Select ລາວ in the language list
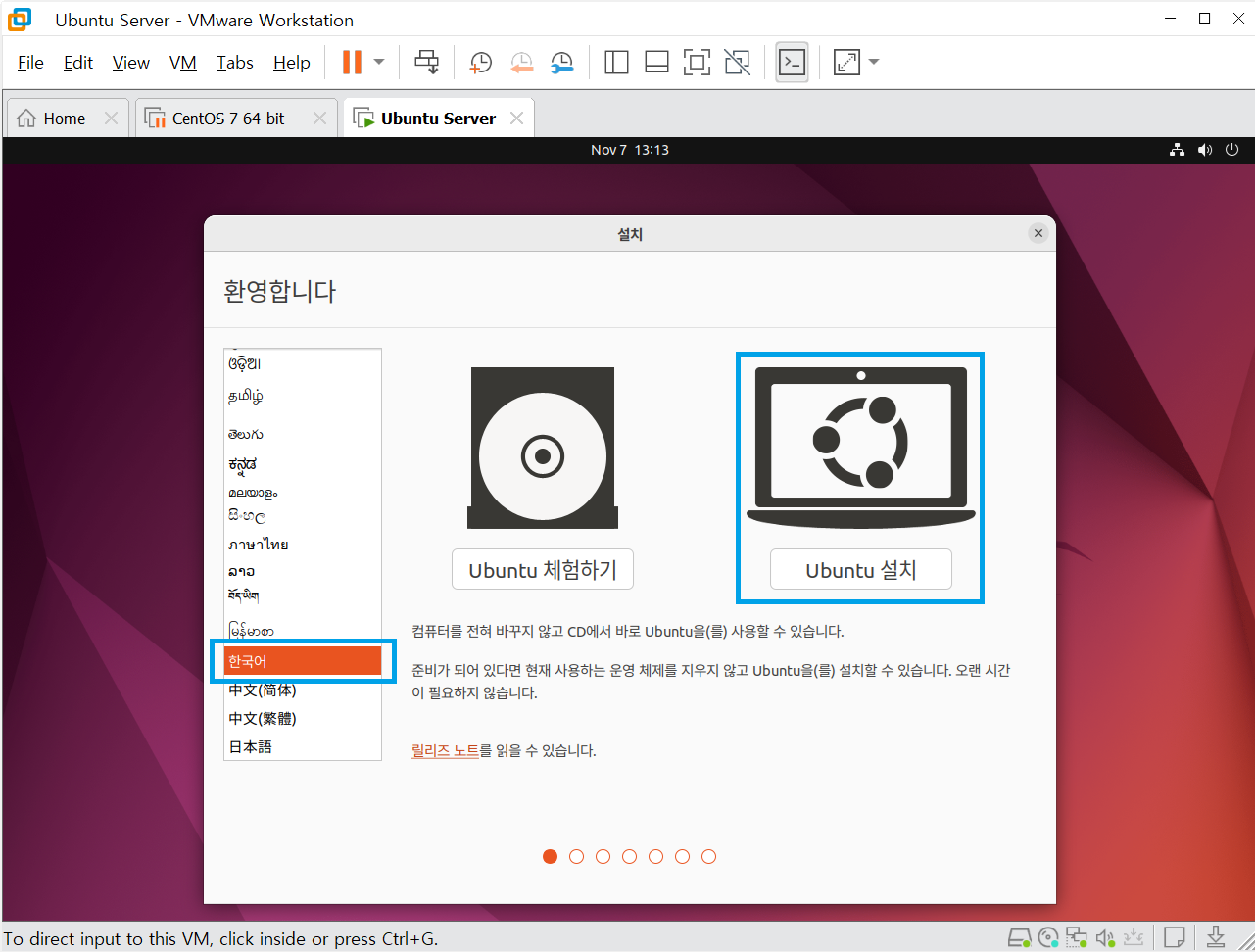This screenshot has width=1255, height=952. (x=303, y=571)
